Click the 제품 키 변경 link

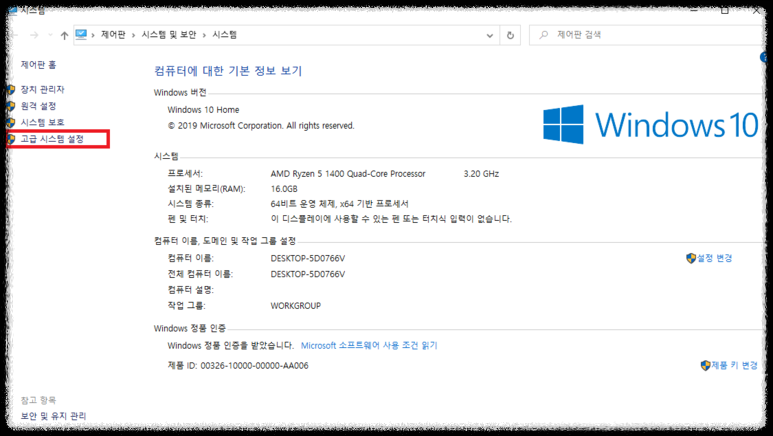click(x=735, y=365)
